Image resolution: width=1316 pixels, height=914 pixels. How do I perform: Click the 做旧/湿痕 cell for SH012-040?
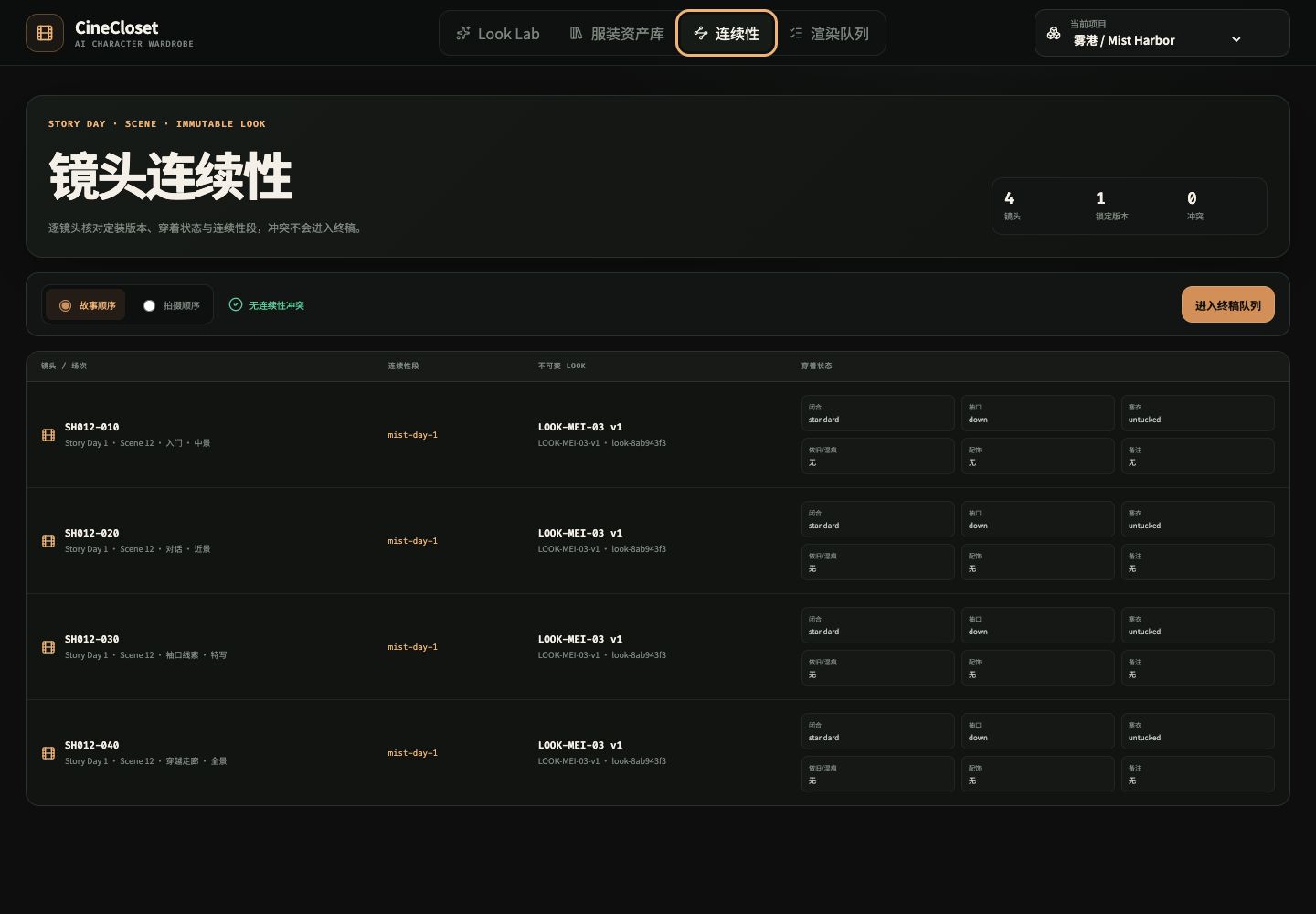pyautogui.click(x=877, y=774)
